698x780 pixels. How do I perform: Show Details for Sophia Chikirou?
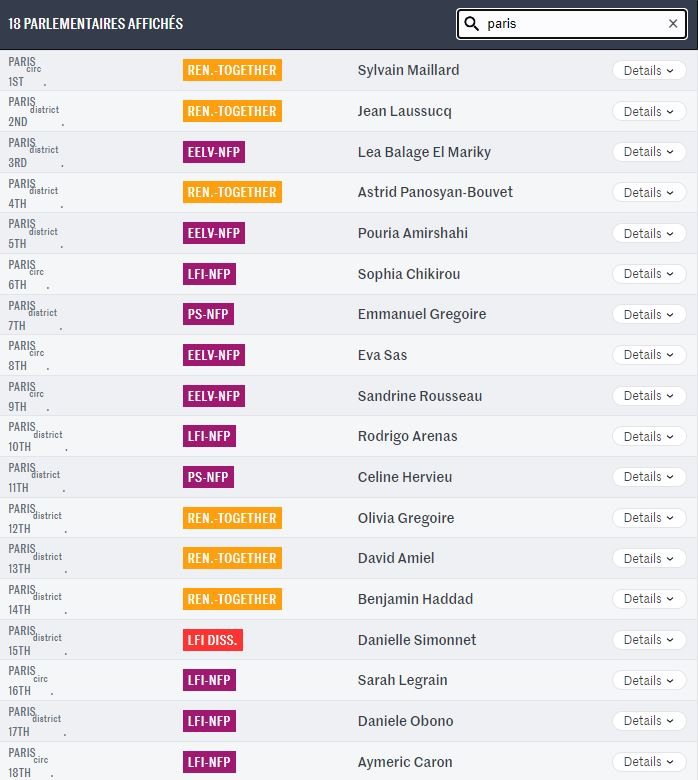click(x=649, y=274)
